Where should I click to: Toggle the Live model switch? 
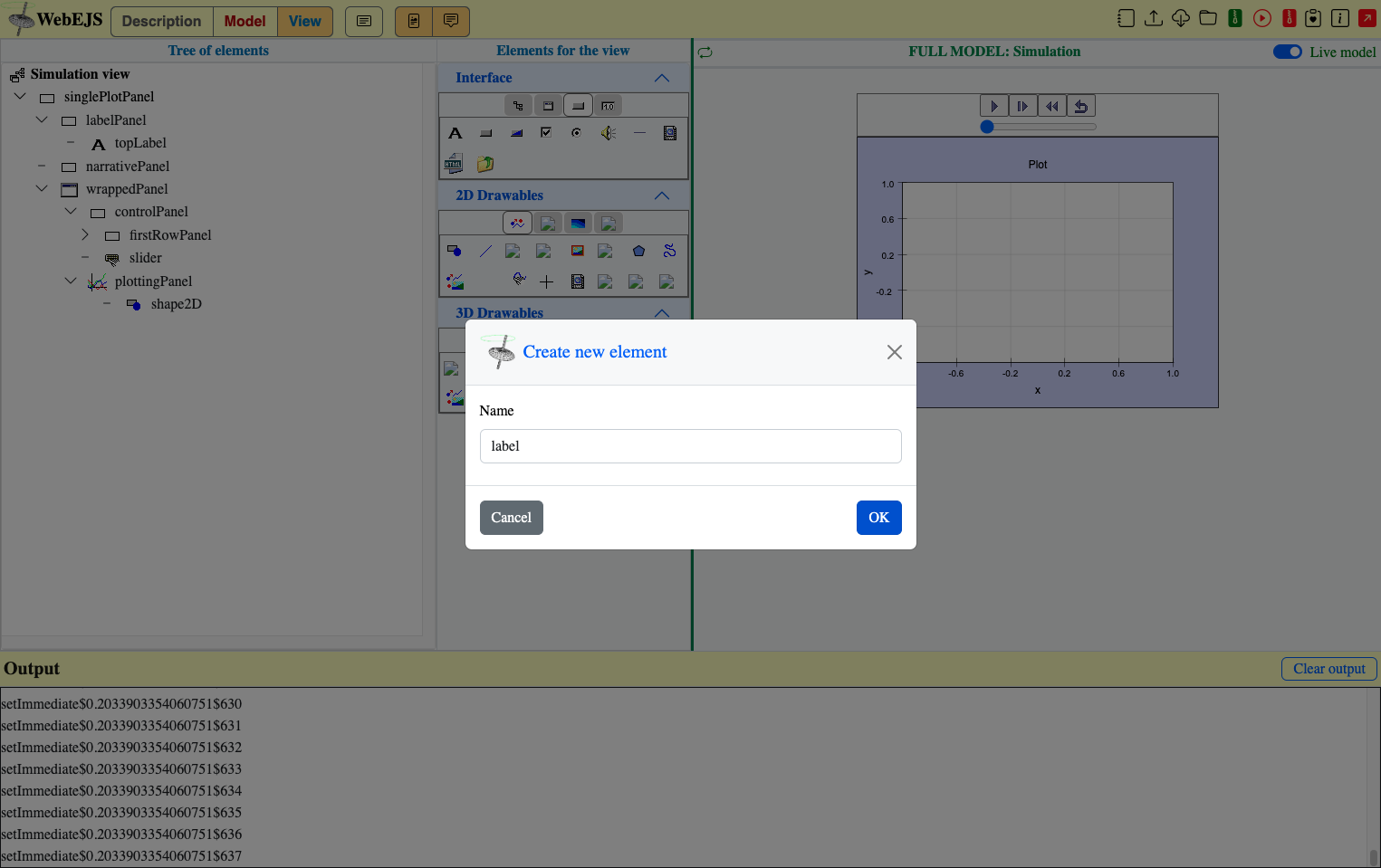click(1287, 52)
